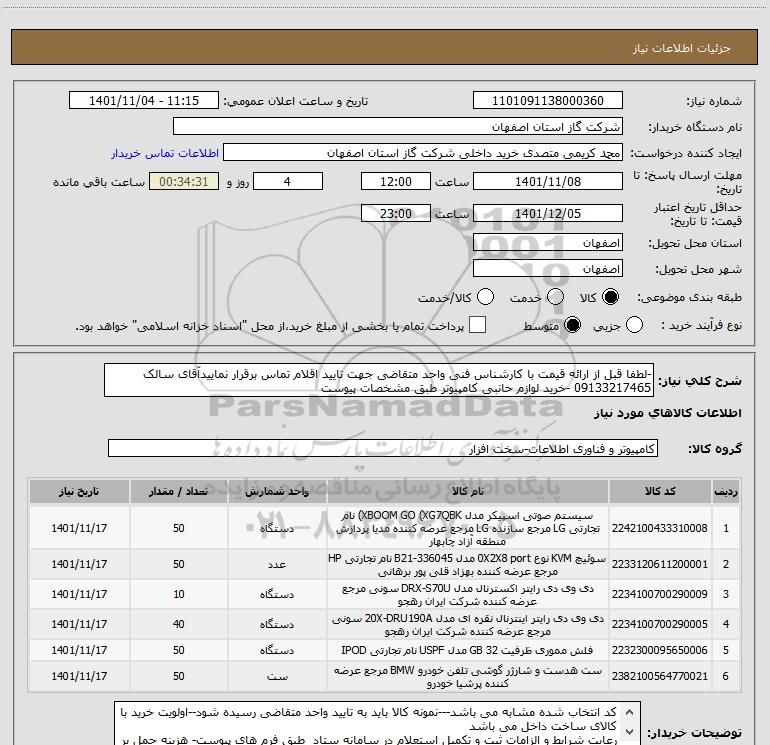This screenshot has height=745, width=770.
Task: Click the buyer notes scroll down arrow
Action: click(630, 732)
